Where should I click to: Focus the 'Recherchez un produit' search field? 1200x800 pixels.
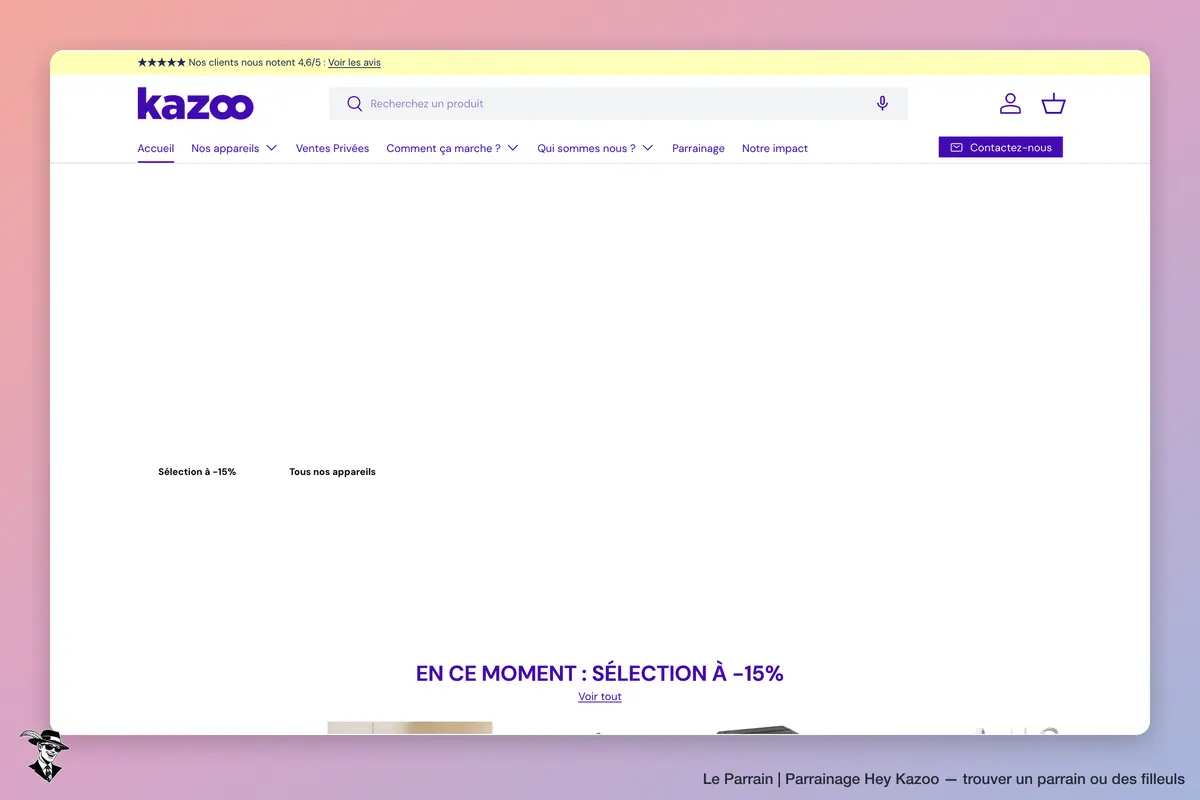pyautogui.click(x=618, y=104)
